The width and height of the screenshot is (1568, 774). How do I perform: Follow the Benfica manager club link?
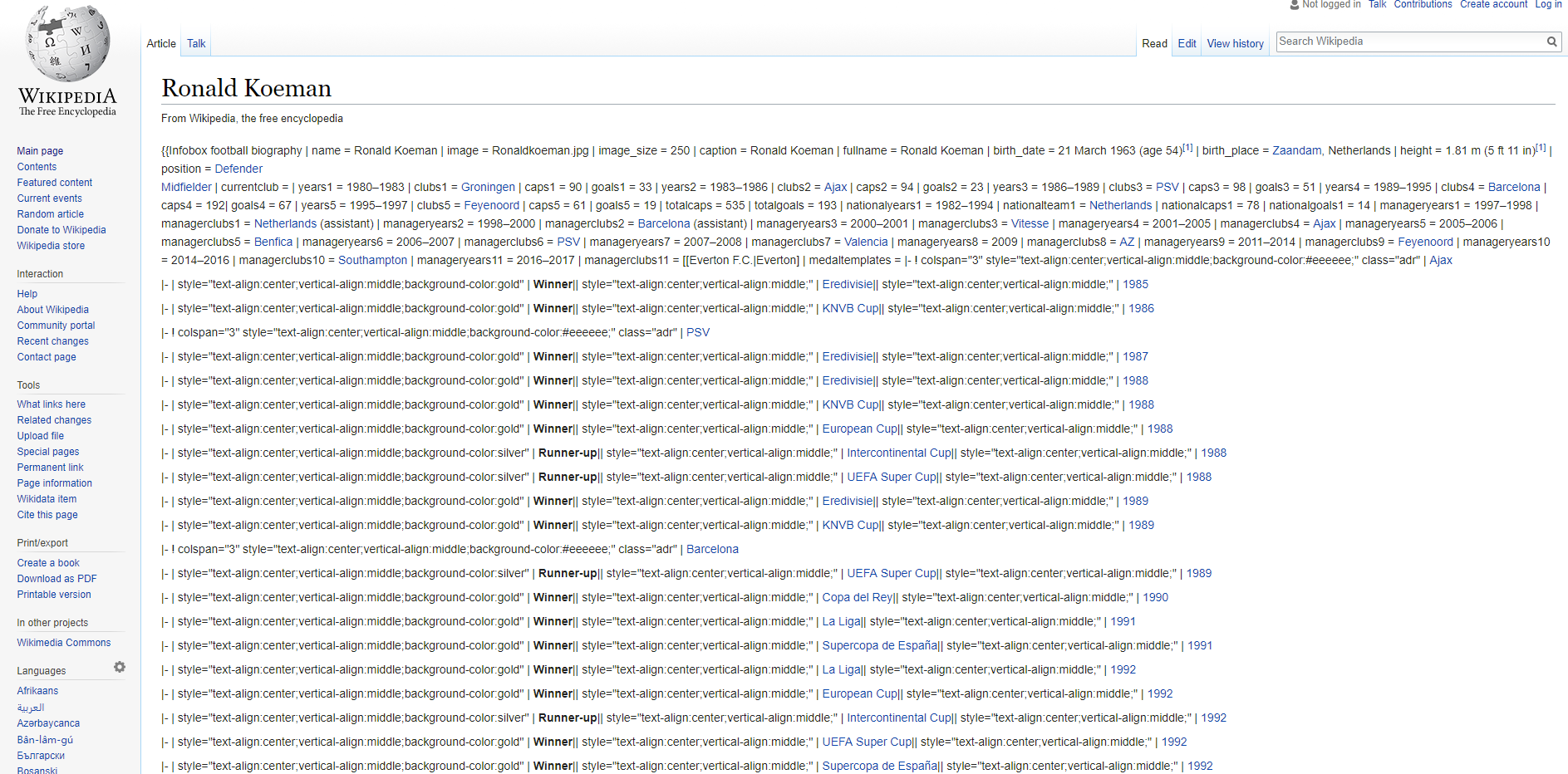click(273, 242)
